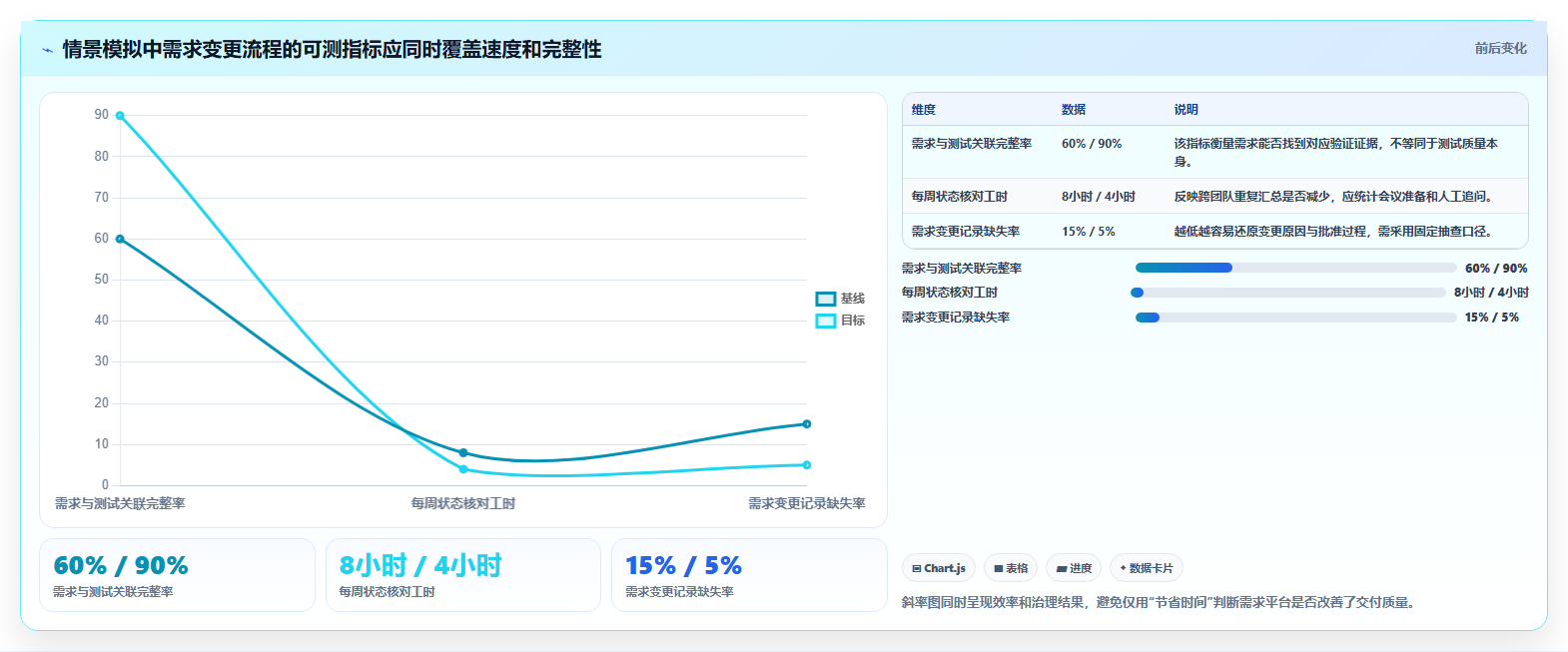Click the 前后变化 label in the header
1568x652 pixels.
(x=1500, y=48)
